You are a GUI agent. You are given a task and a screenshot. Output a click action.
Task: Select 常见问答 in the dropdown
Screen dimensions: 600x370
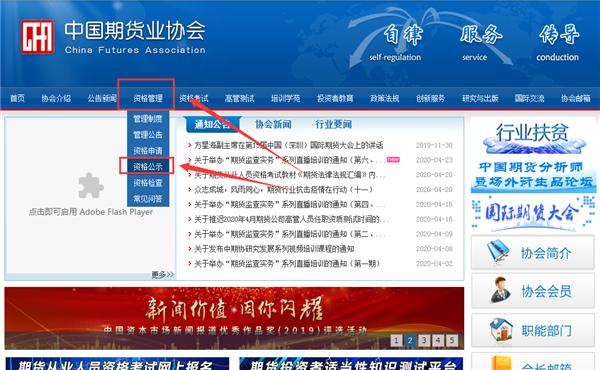148,199
